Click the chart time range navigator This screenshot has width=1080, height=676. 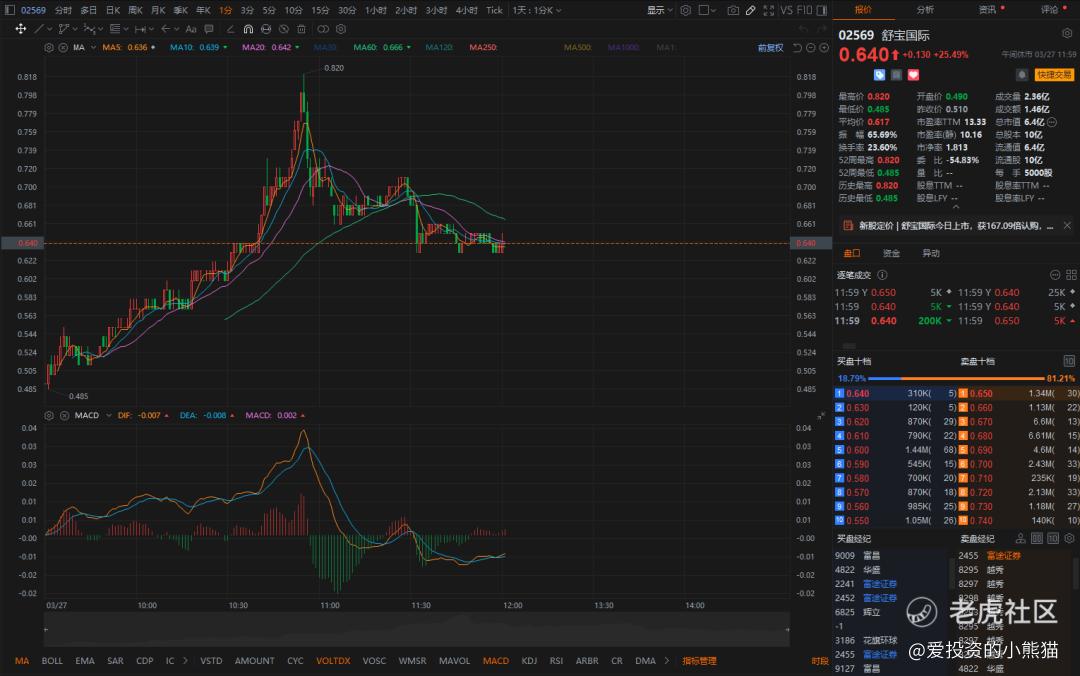click(417, 629)
